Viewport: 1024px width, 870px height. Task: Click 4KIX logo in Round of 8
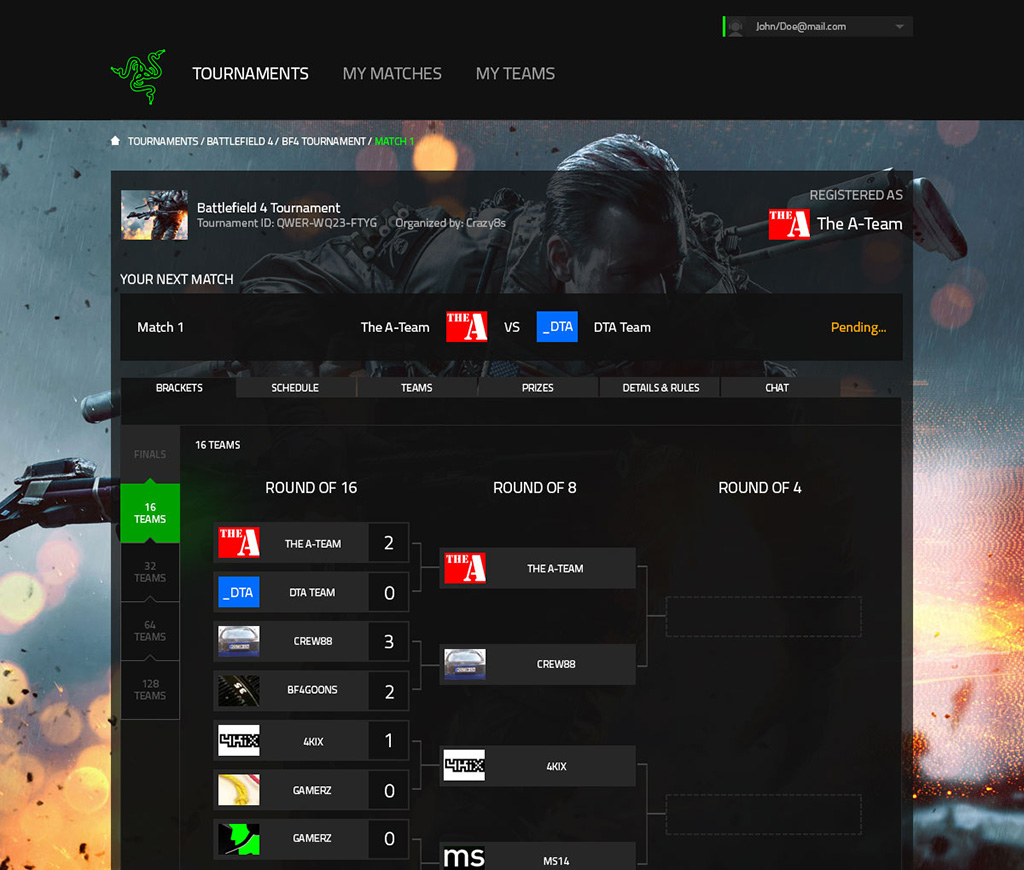click(x=464, y=765)
